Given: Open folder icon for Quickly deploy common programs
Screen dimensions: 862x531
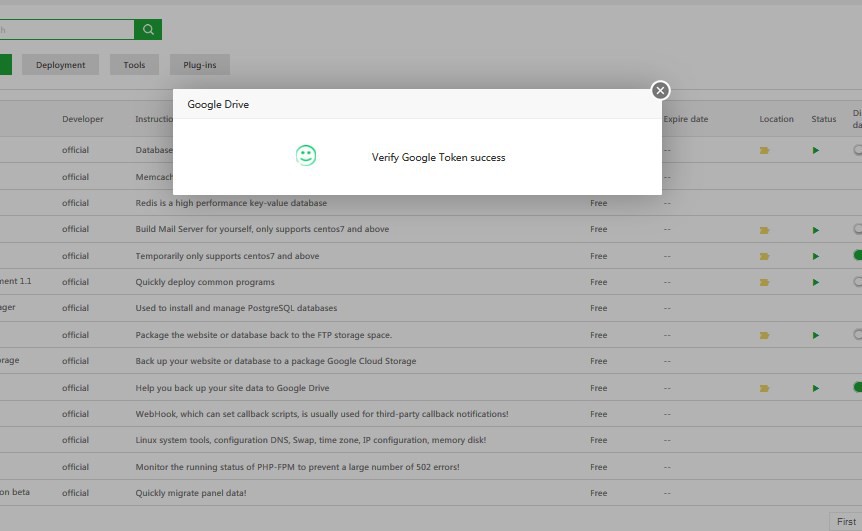Looking at the screenshot, I should click(765, 283).
